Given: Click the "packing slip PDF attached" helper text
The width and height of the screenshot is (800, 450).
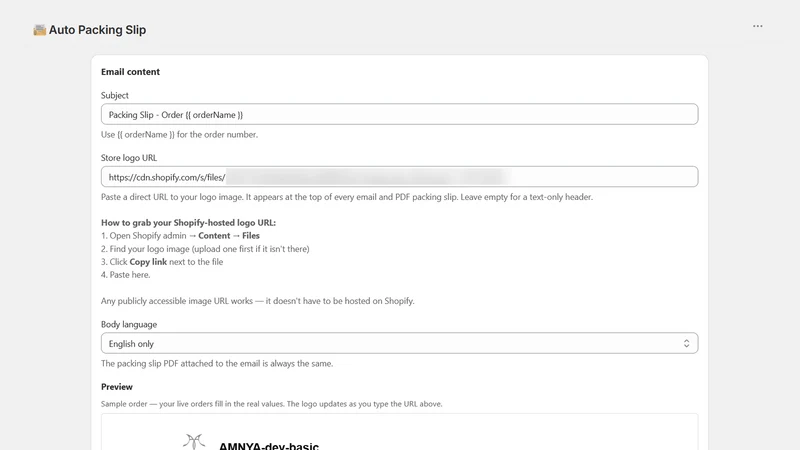Looking at the screenshot, I should coord(217,364).
